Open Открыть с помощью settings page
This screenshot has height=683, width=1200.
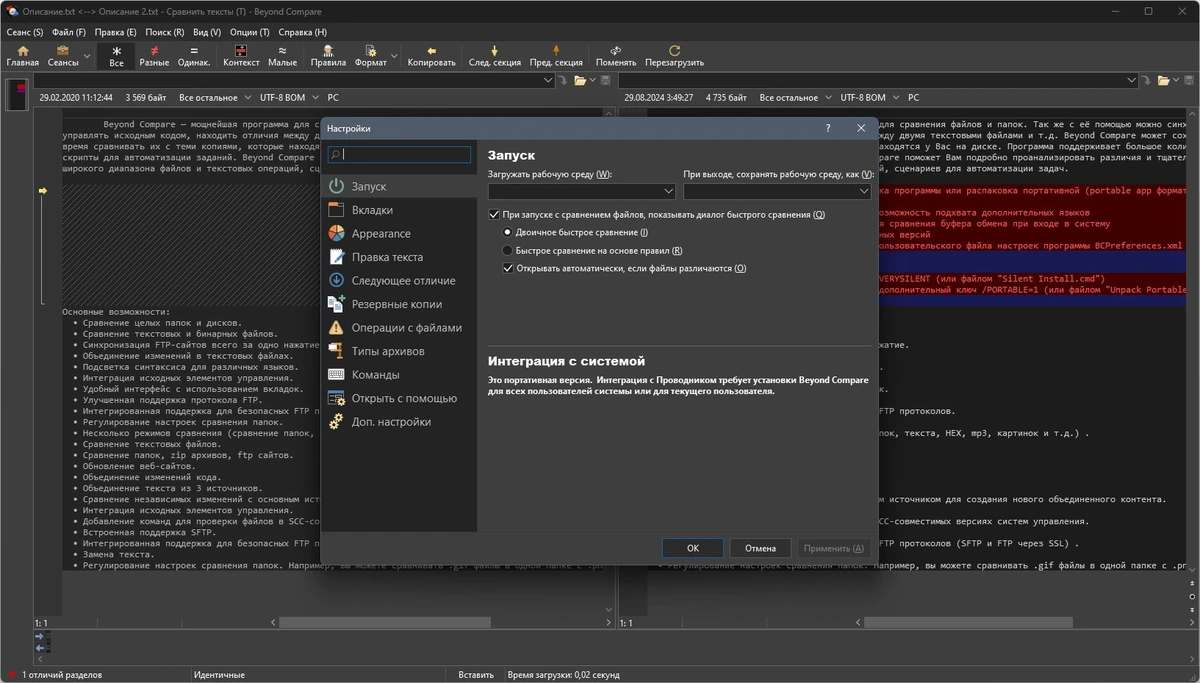[400, 398]
